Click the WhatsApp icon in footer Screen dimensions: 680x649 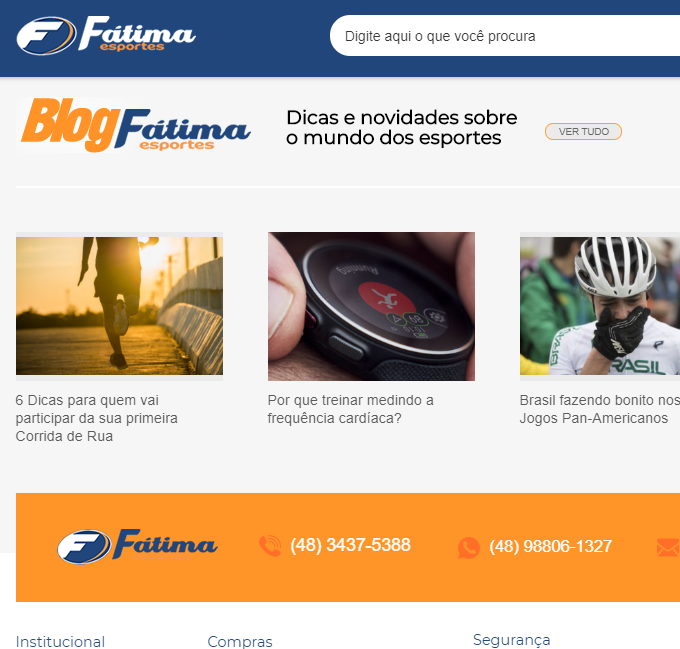click(x=469, y=547)
